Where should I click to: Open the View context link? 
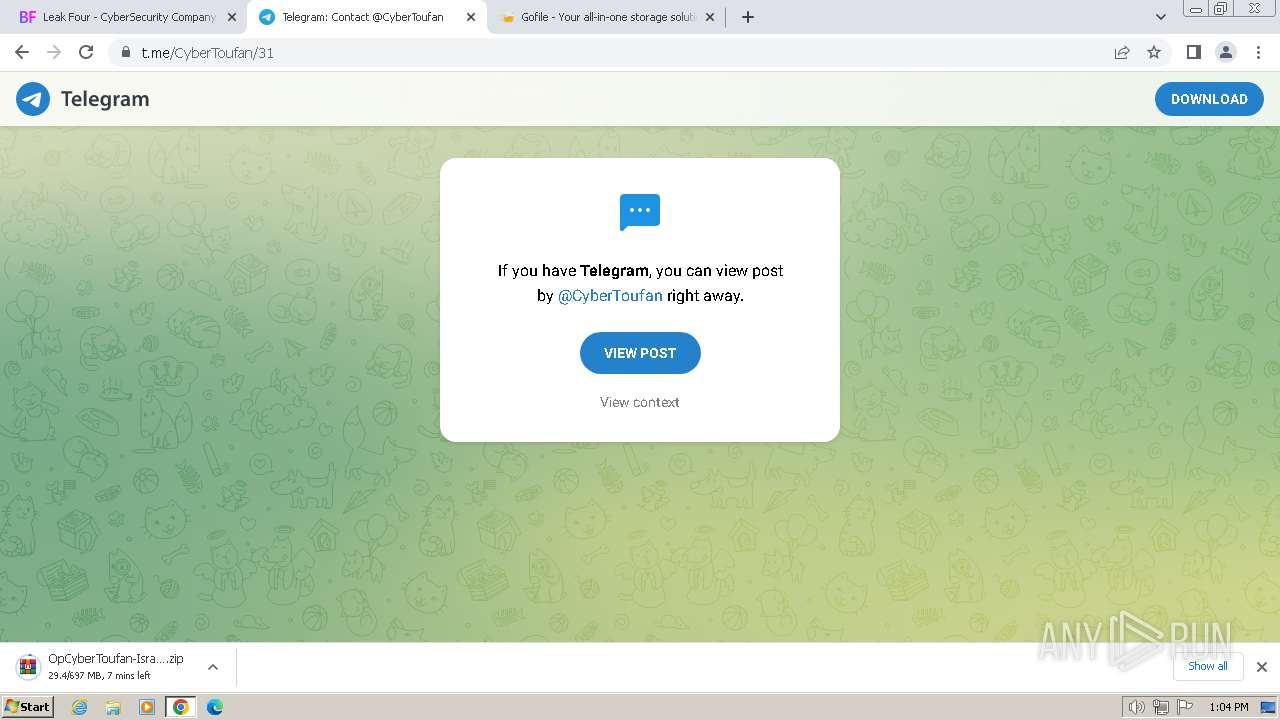(x=640, y=402)
